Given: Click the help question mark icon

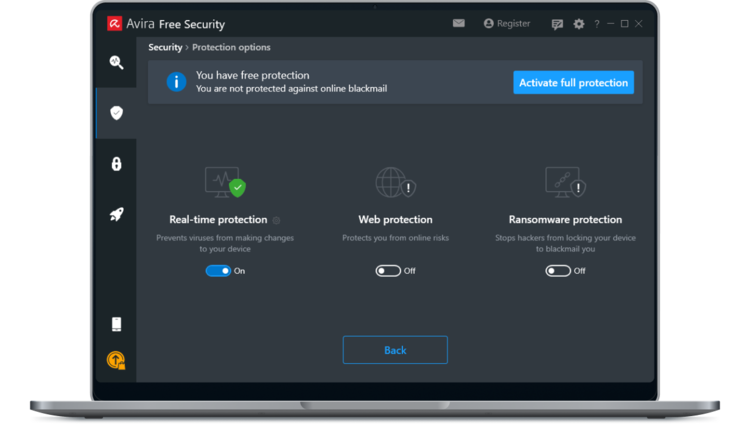Looking at the screenshot, I should click(597, 24).
